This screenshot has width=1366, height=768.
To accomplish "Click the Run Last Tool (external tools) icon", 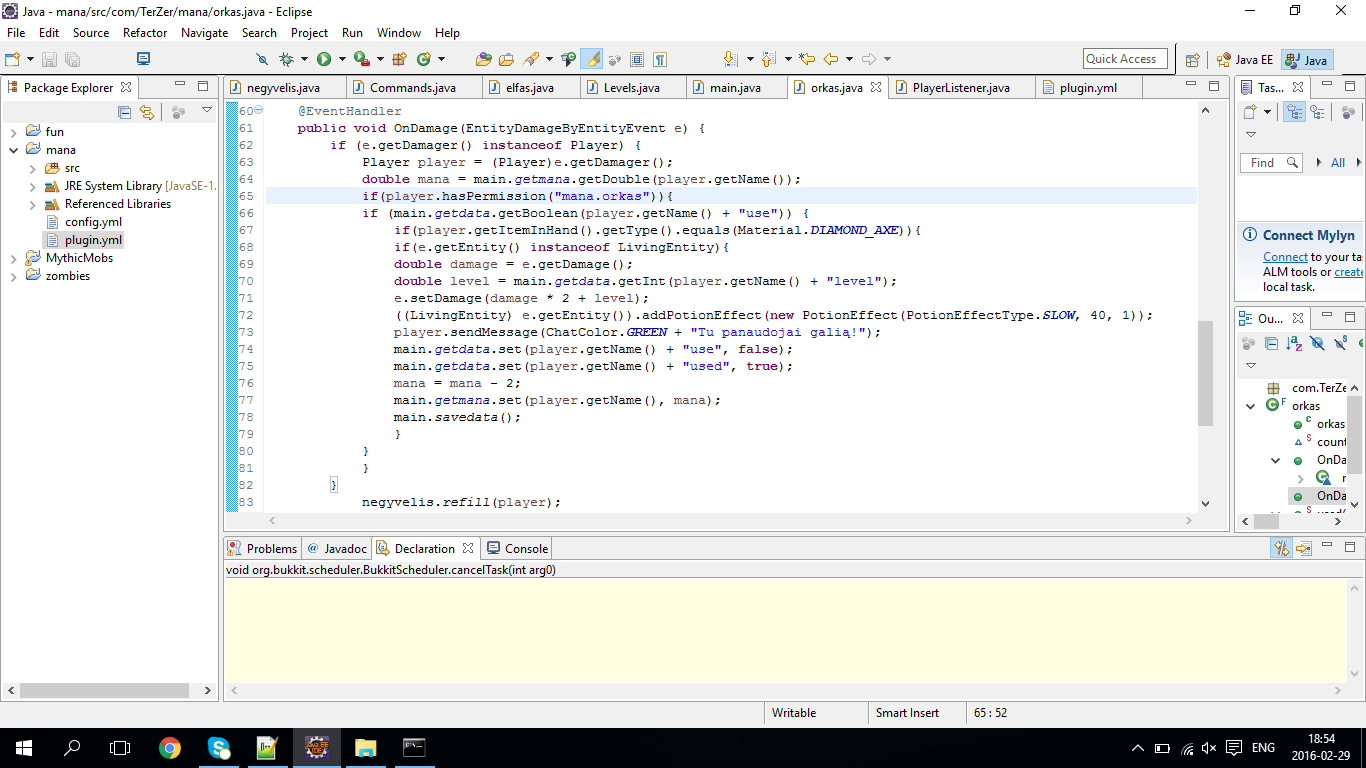I will 362,59.
